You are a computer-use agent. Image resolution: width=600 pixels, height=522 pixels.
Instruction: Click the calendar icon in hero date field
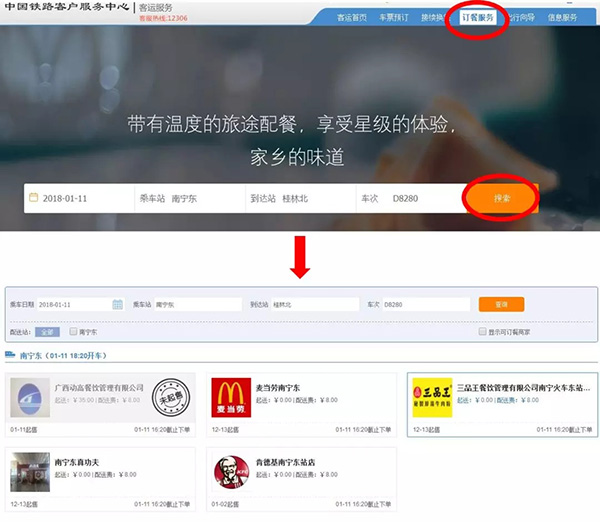(x=33, y=198)
